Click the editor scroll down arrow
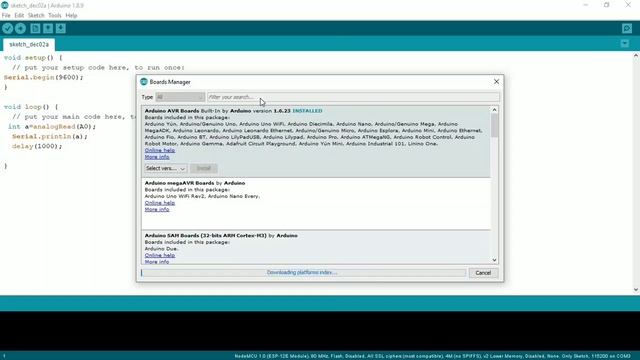 [636, 289]
